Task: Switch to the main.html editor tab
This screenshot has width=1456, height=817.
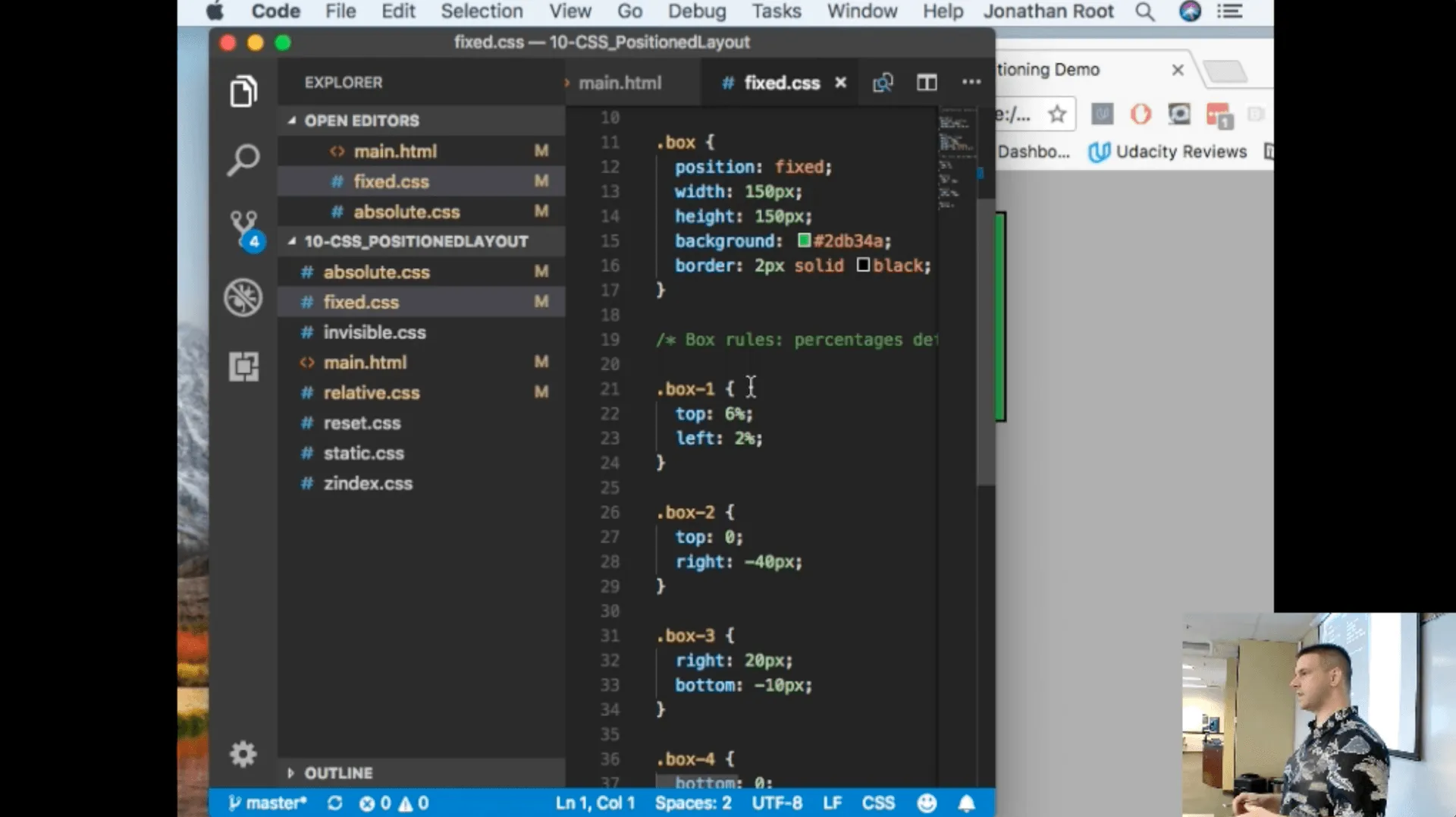Action: (x=620, y=83)
